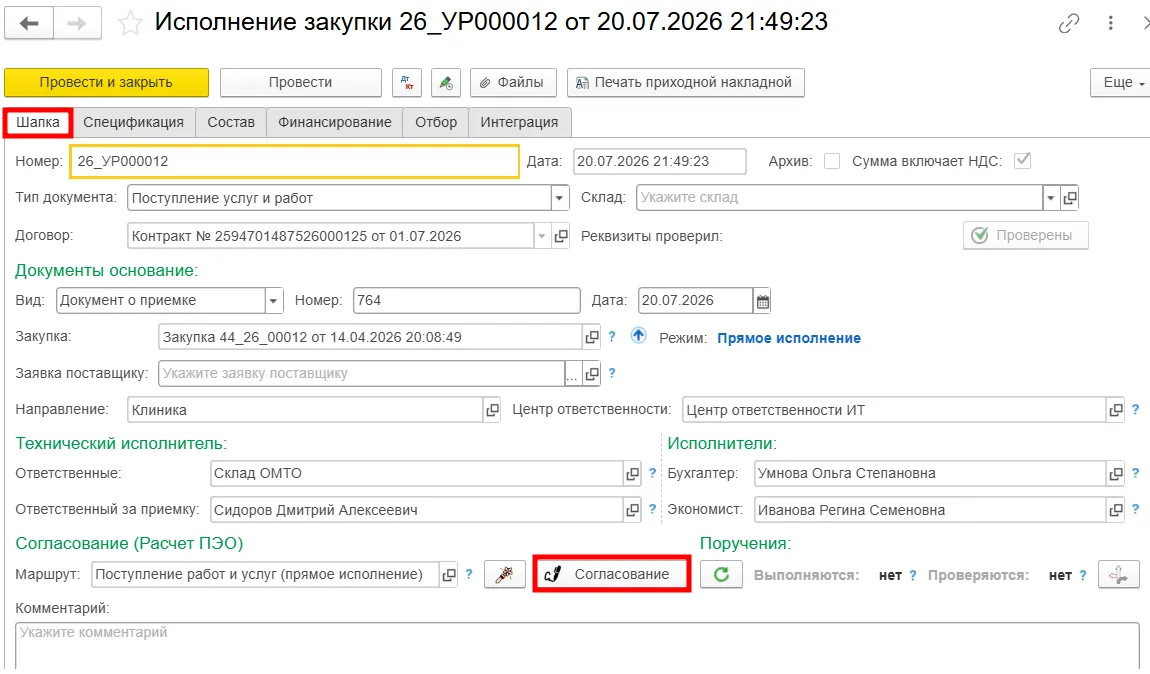Click the route wand tool icon
Screen dimensions: 1150x674
coord(505,574)
